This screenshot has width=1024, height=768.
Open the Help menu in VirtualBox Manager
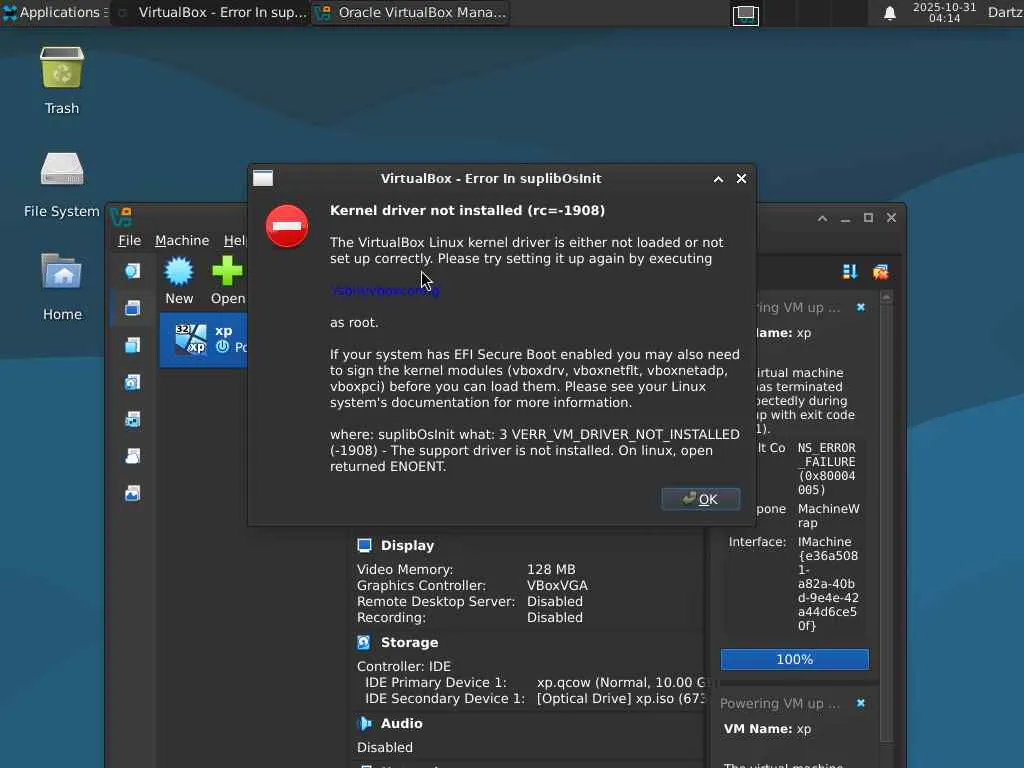point(234,240)
